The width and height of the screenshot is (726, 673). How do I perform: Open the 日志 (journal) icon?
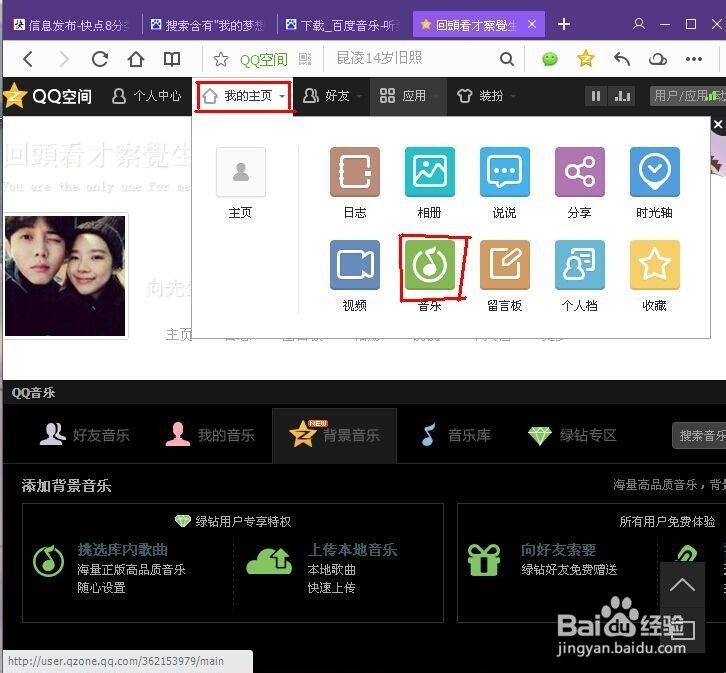(355, 172)
